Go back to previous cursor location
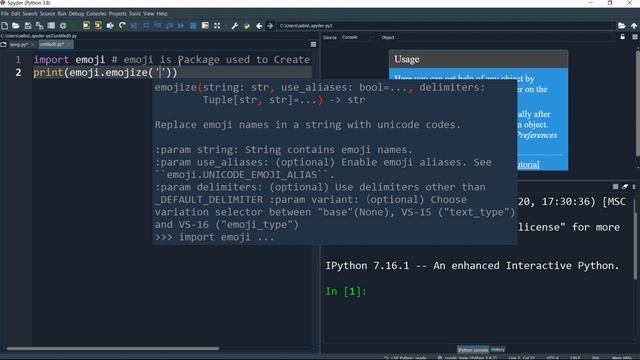640x360 pixels. click(259, 26)
